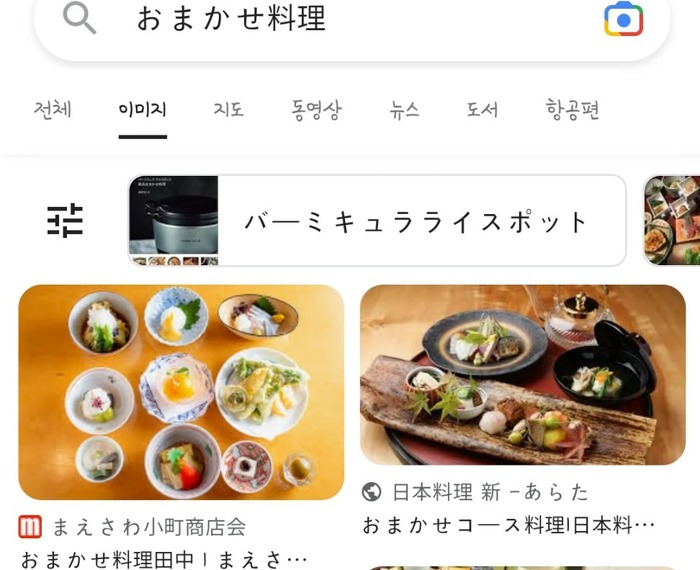Image resolution: width=700 pixels, height=570 pixels.
Task: Click the おまかせ料理 search field
Action: pos(352,27)
